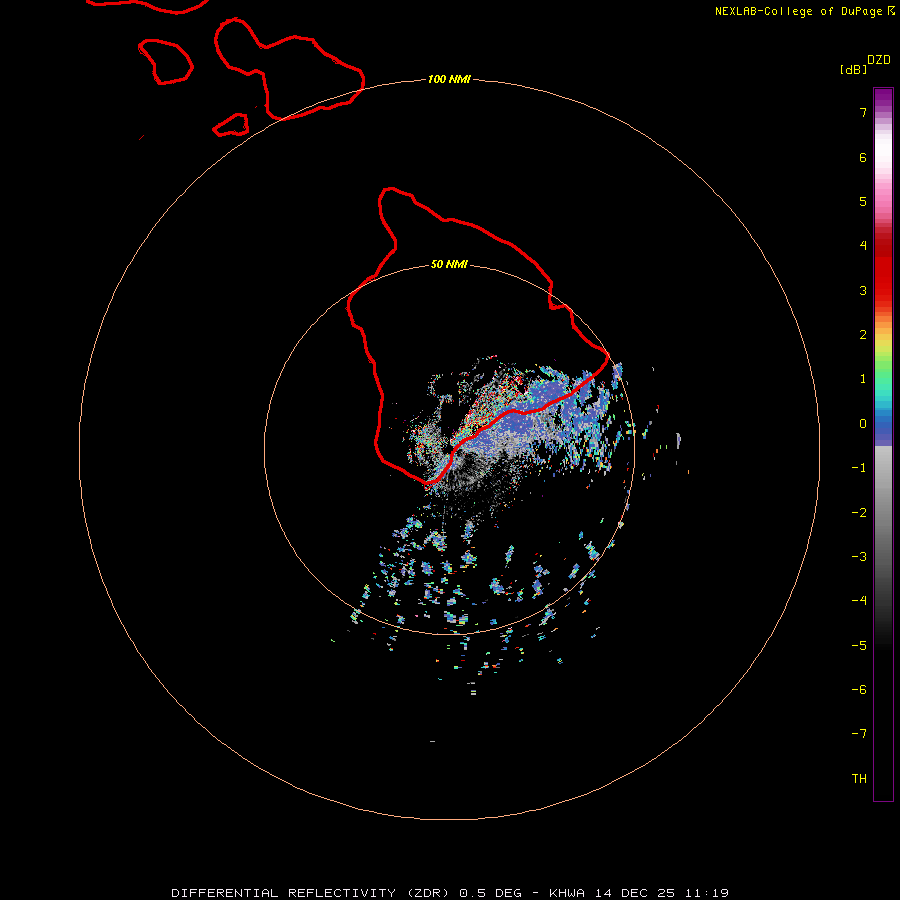Click the -6 value on the color scale

859,690
